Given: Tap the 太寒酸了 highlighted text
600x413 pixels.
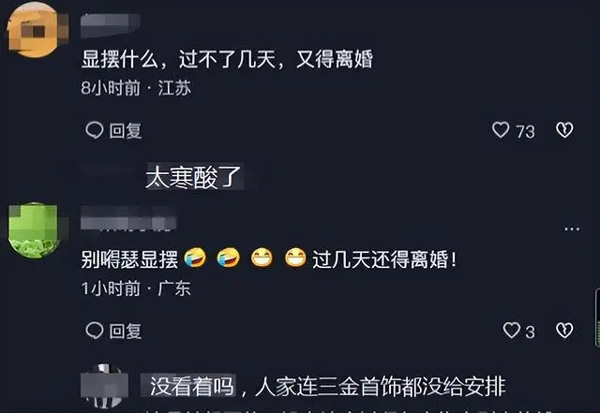Looking at the screenshot, I should tap(194, 177).
